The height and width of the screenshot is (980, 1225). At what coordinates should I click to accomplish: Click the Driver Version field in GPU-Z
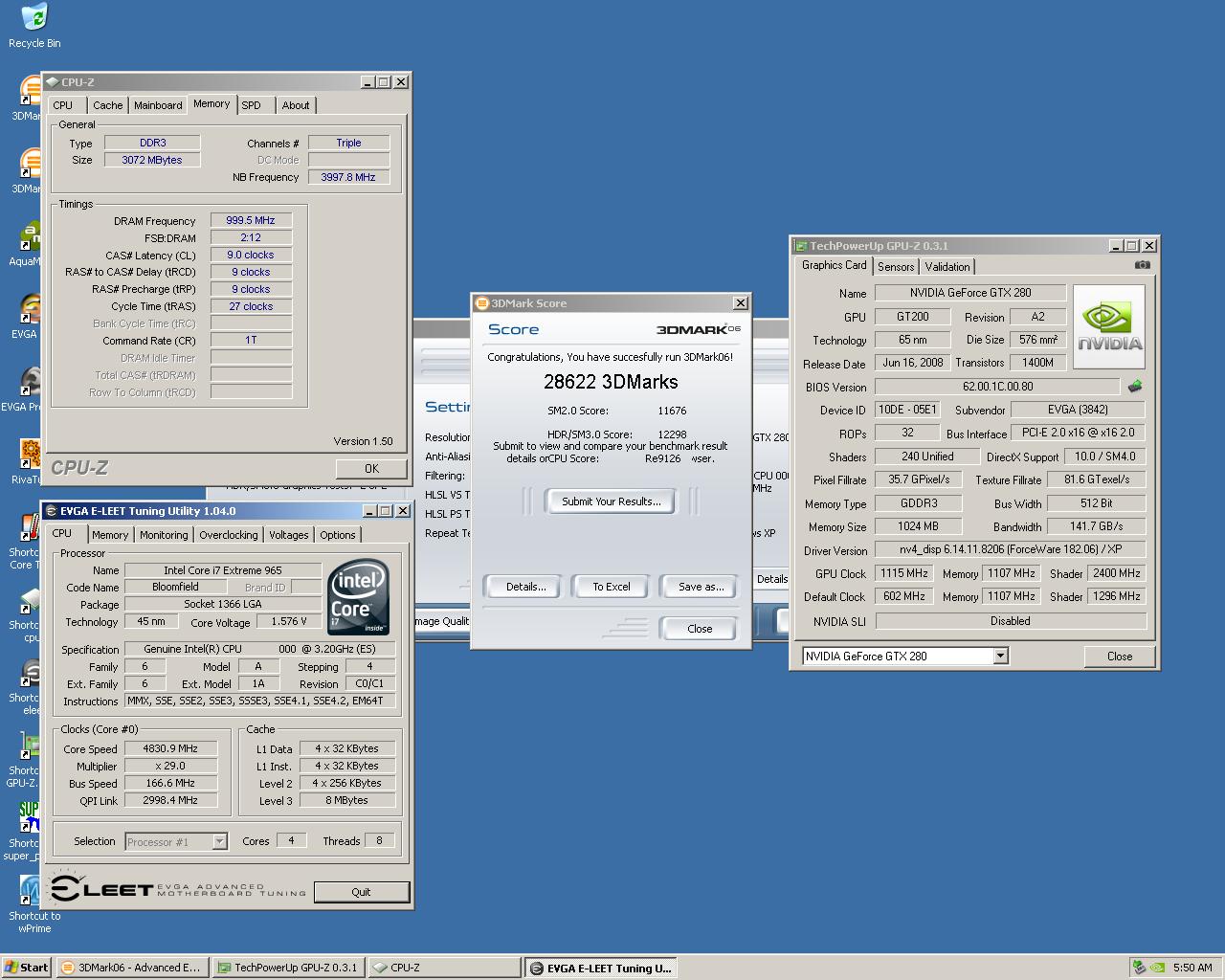[x=1010, y=550]
